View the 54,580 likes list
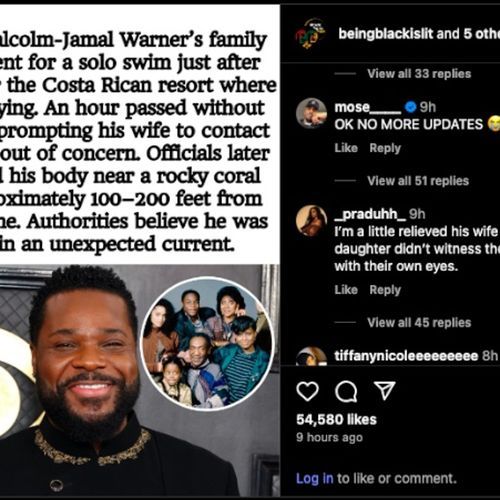Viewport: 500px width, 500px height. pos(336,419)
